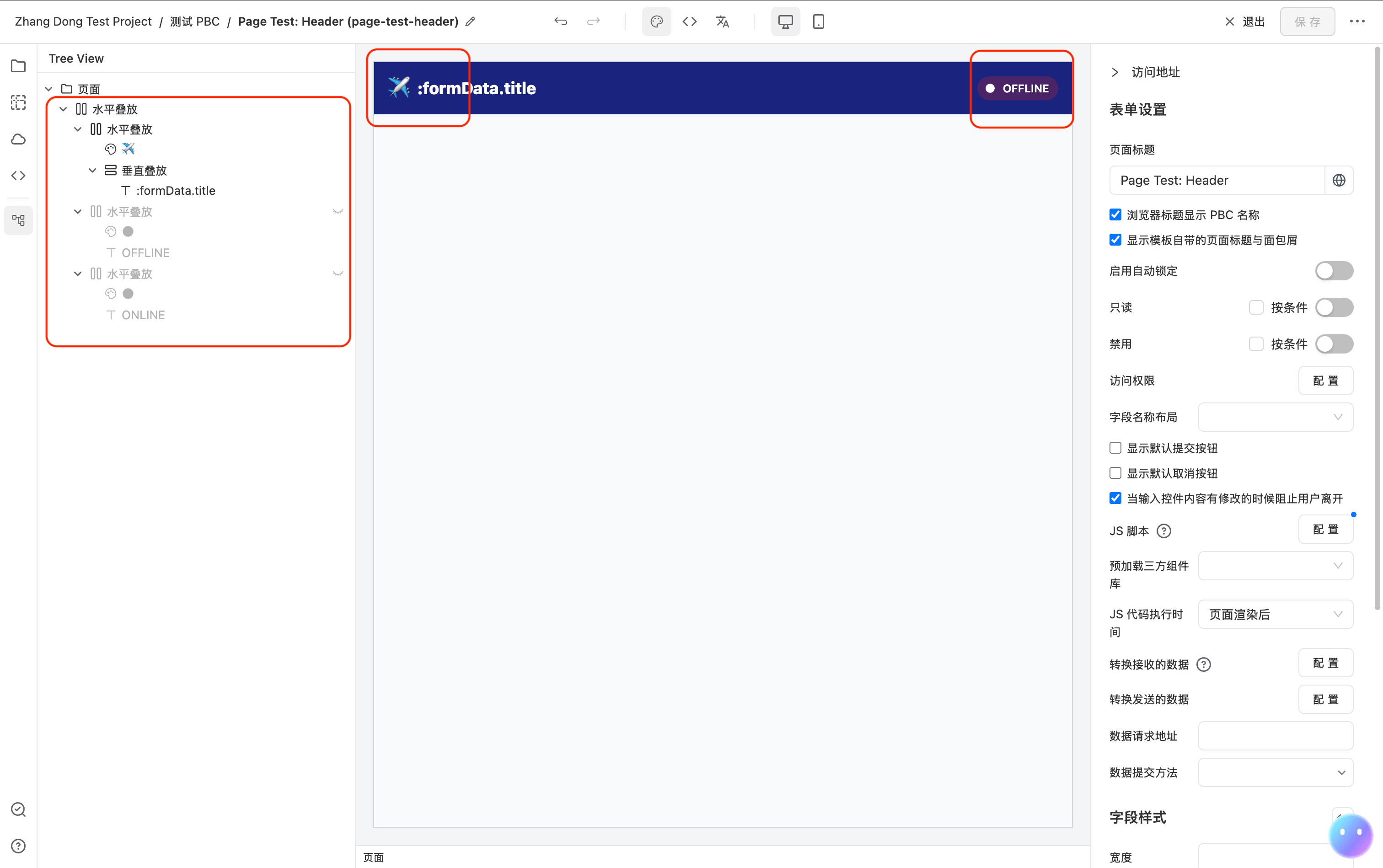Viewport: 1383px width, 868px height.
Task: Open the help question mark in sidebar
Action: click(x=18, y=846)
